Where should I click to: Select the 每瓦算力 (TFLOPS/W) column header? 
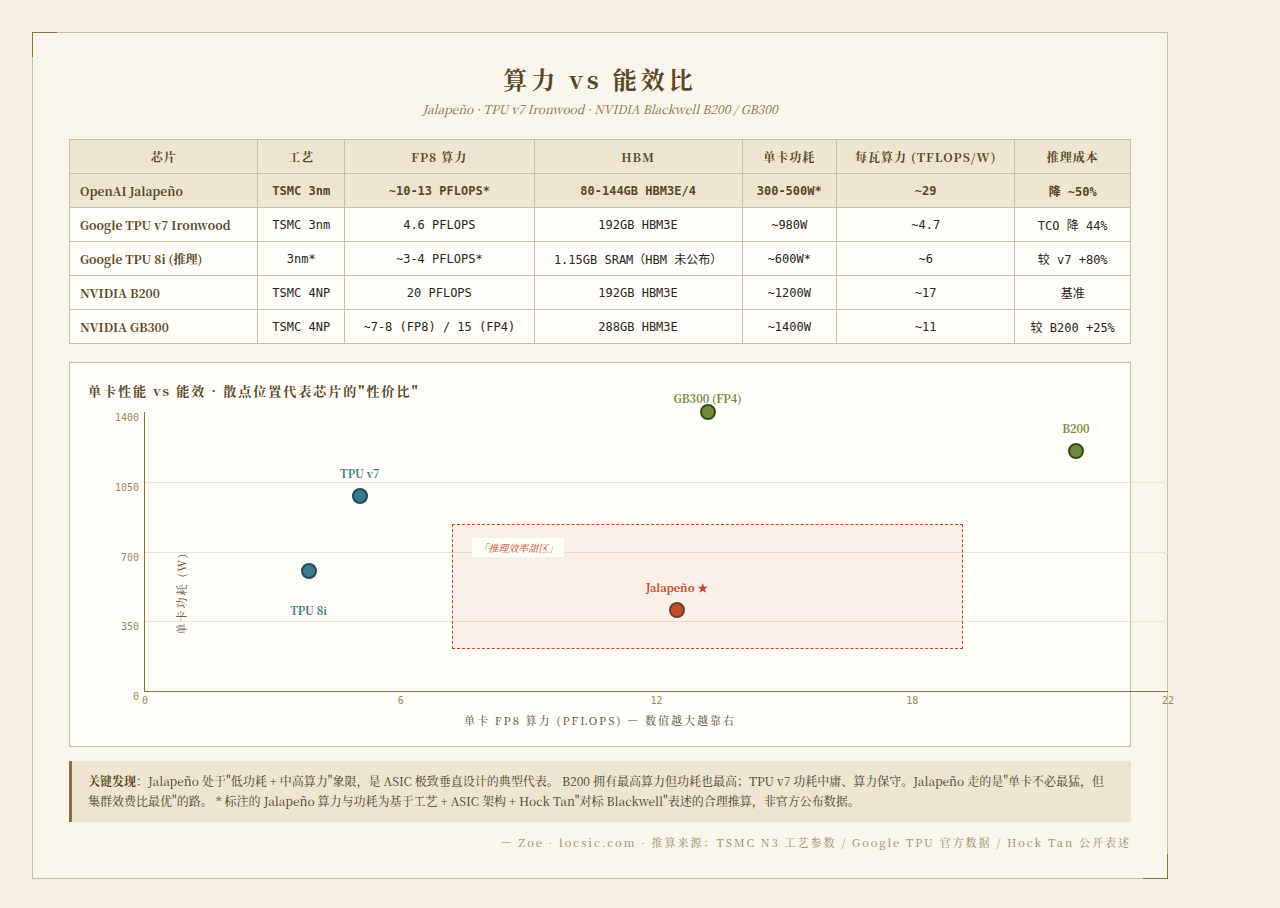pyautogui.click(x=925, y=157)
